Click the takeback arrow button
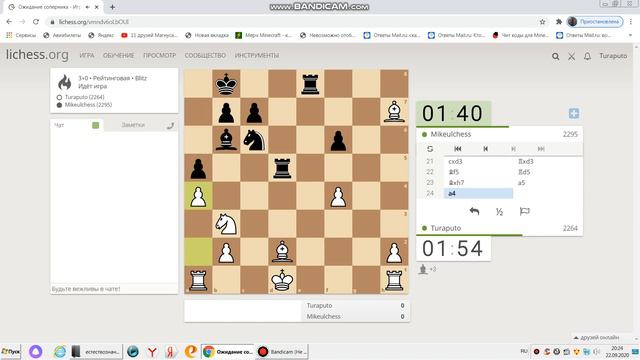The width and height of the screenshot is (640, 360). (x=474, y=211)
